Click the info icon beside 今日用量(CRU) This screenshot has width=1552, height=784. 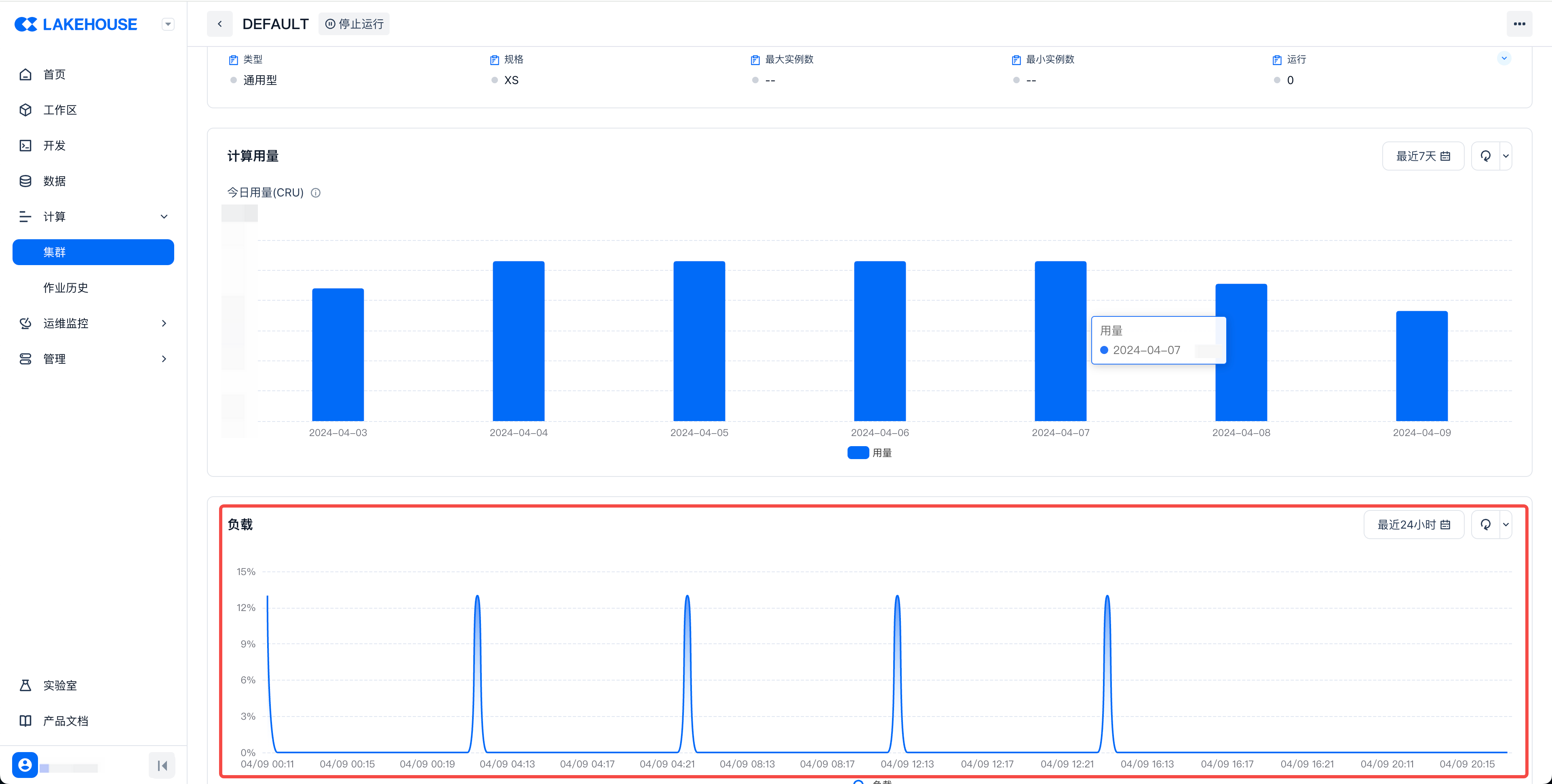tap(316, 193)
